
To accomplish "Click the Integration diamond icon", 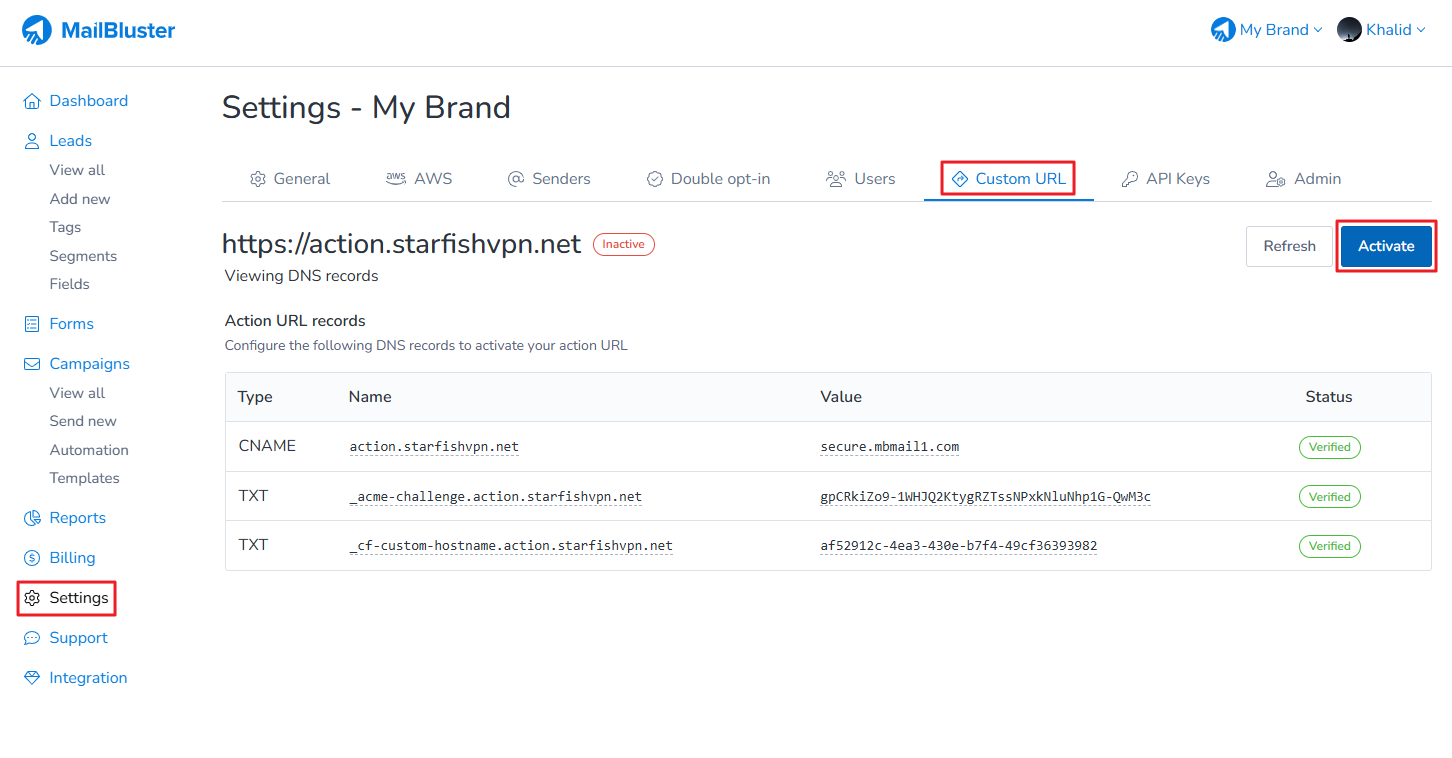I will click(32, 678).
